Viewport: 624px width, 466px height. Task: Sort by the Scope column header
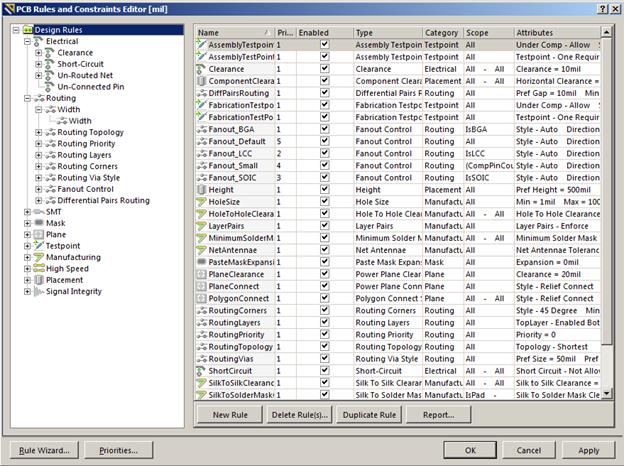[x=488, y=33]
